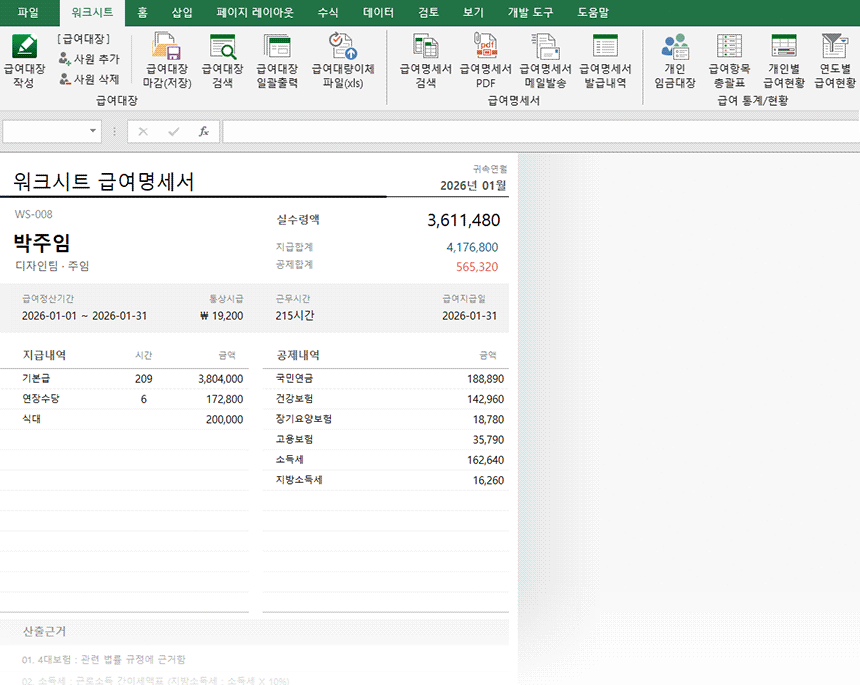Open 개인 임금대장 report
Screen dimensions: 860x685
pyautogui.click(x=675, y=60)
